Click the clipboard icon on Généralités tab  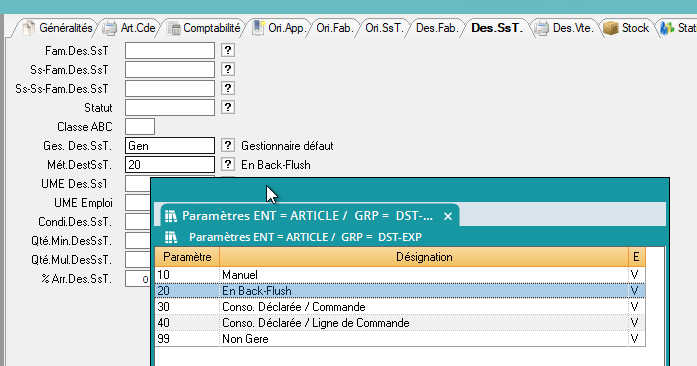(28, 28)
